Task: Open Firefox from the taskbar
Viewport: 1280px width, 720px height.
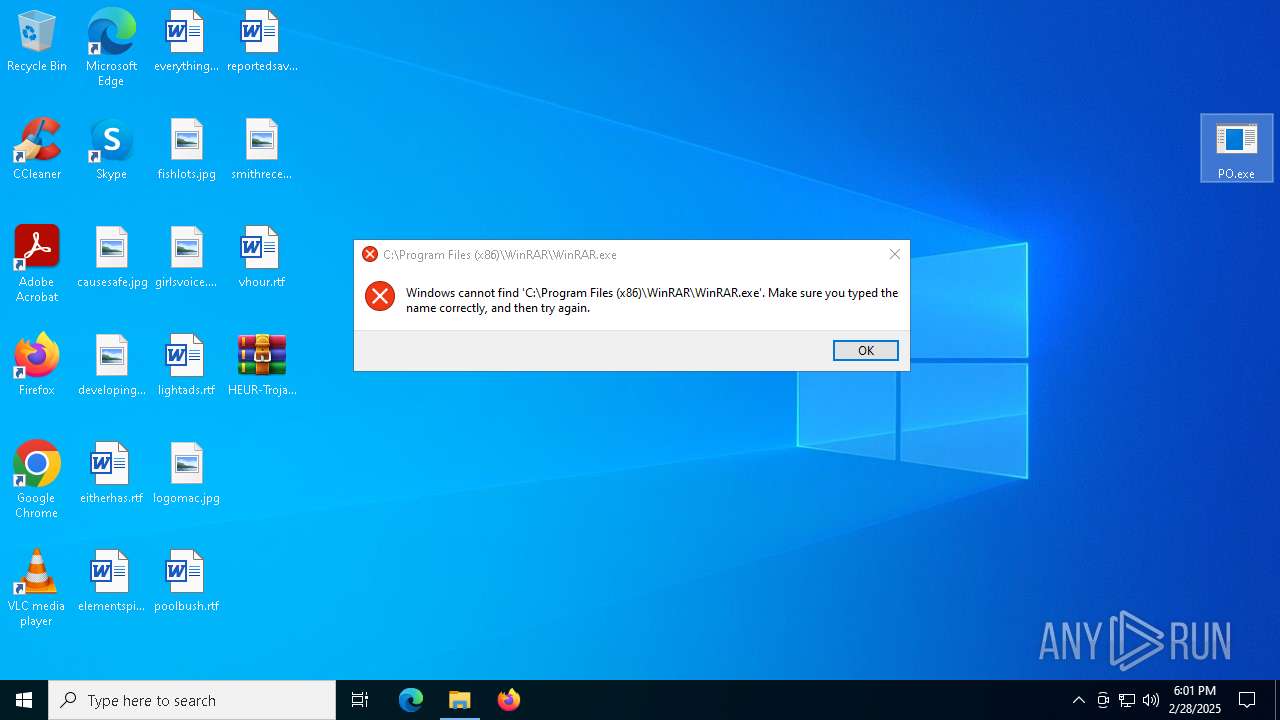Action: click(509, 700)
